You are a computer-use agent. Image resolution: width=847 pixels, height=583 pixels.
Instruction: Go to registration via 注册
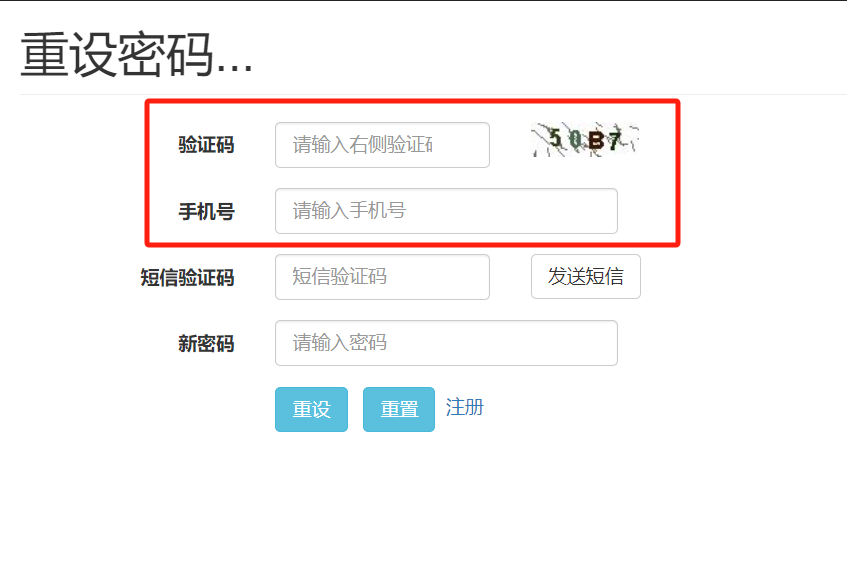tap(465, 407)
